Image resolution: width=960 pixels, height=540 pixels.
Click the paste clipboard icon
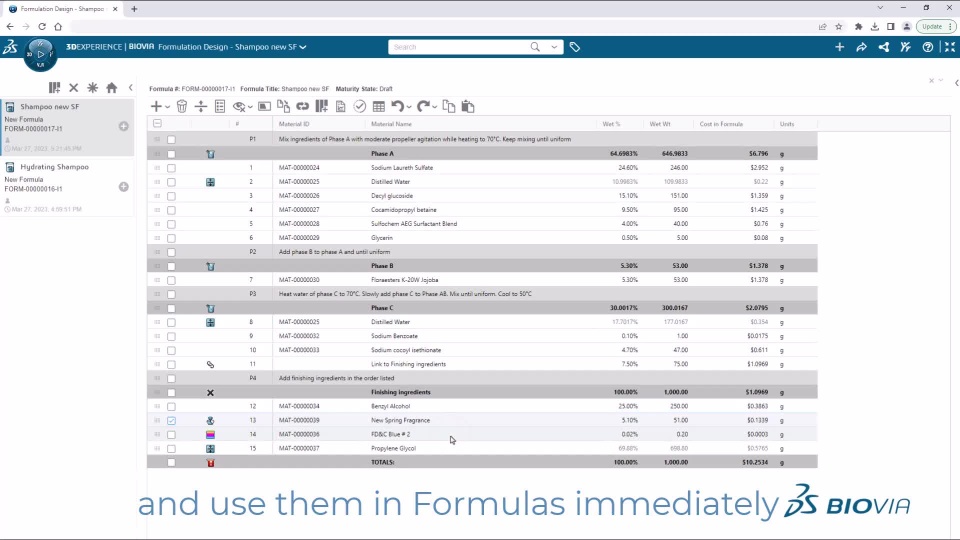(468, 107)
